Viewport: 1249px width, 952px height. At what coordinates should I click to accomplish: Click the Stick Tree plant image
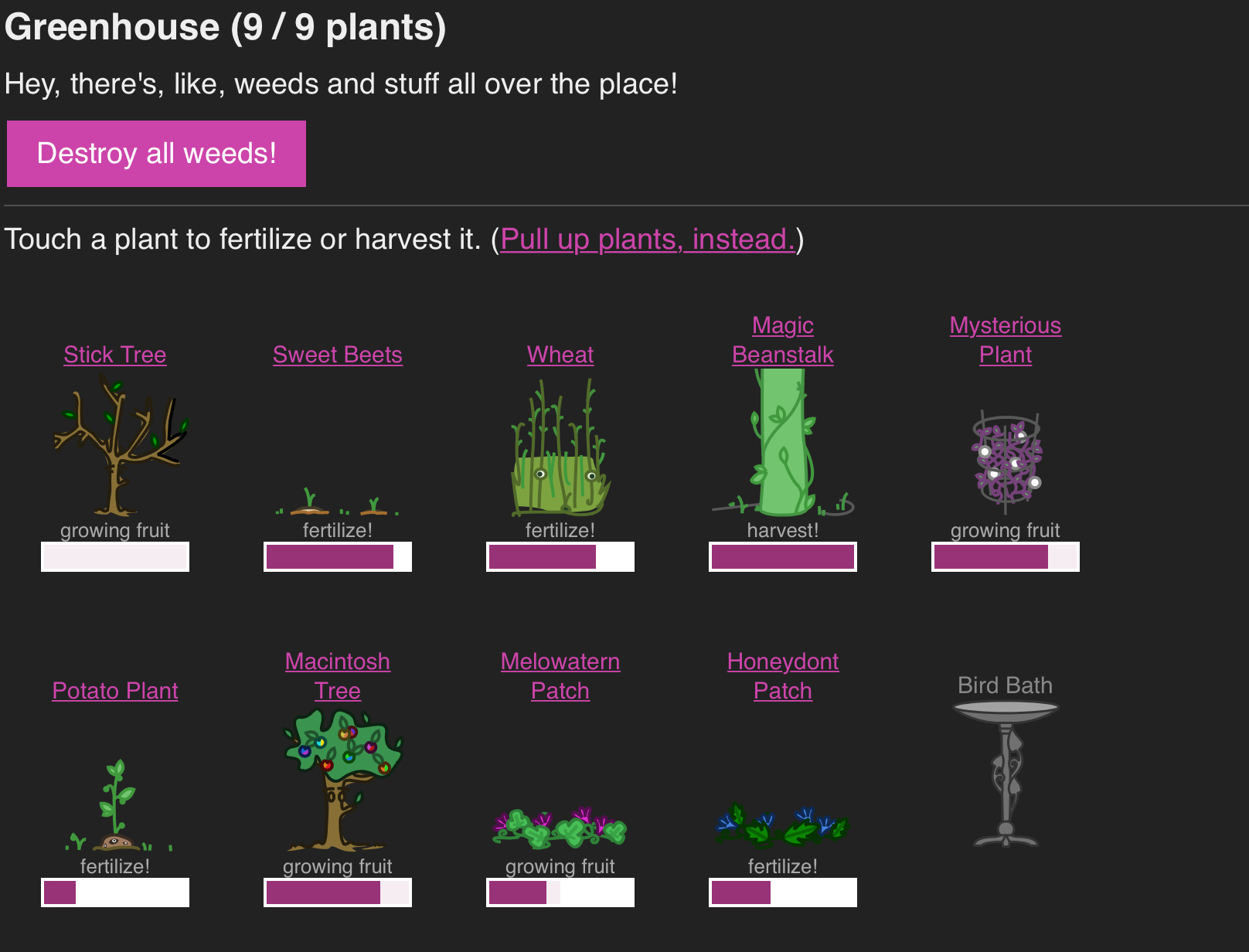116,446
